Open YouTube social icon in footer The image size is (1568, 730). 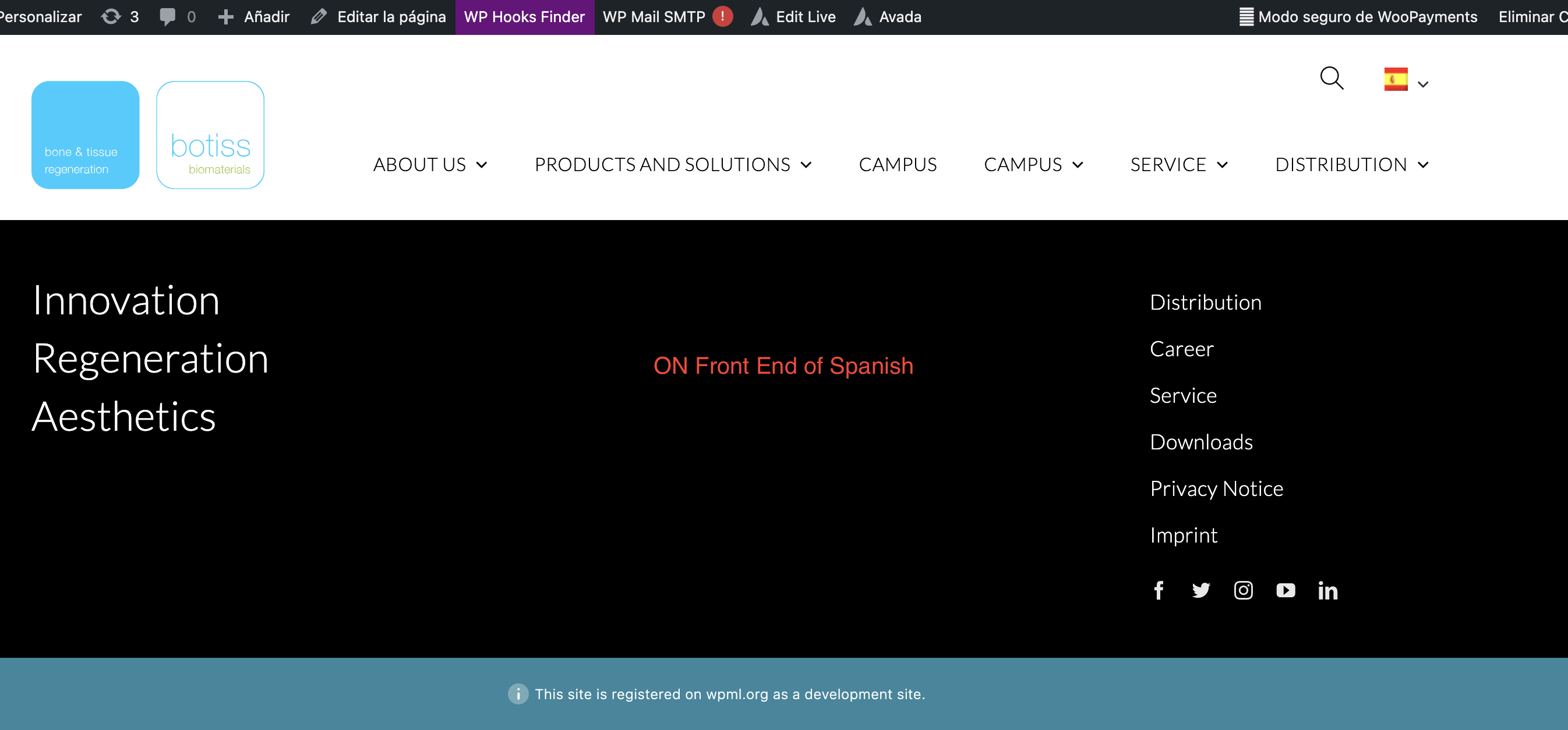[x=1286, y=590]
